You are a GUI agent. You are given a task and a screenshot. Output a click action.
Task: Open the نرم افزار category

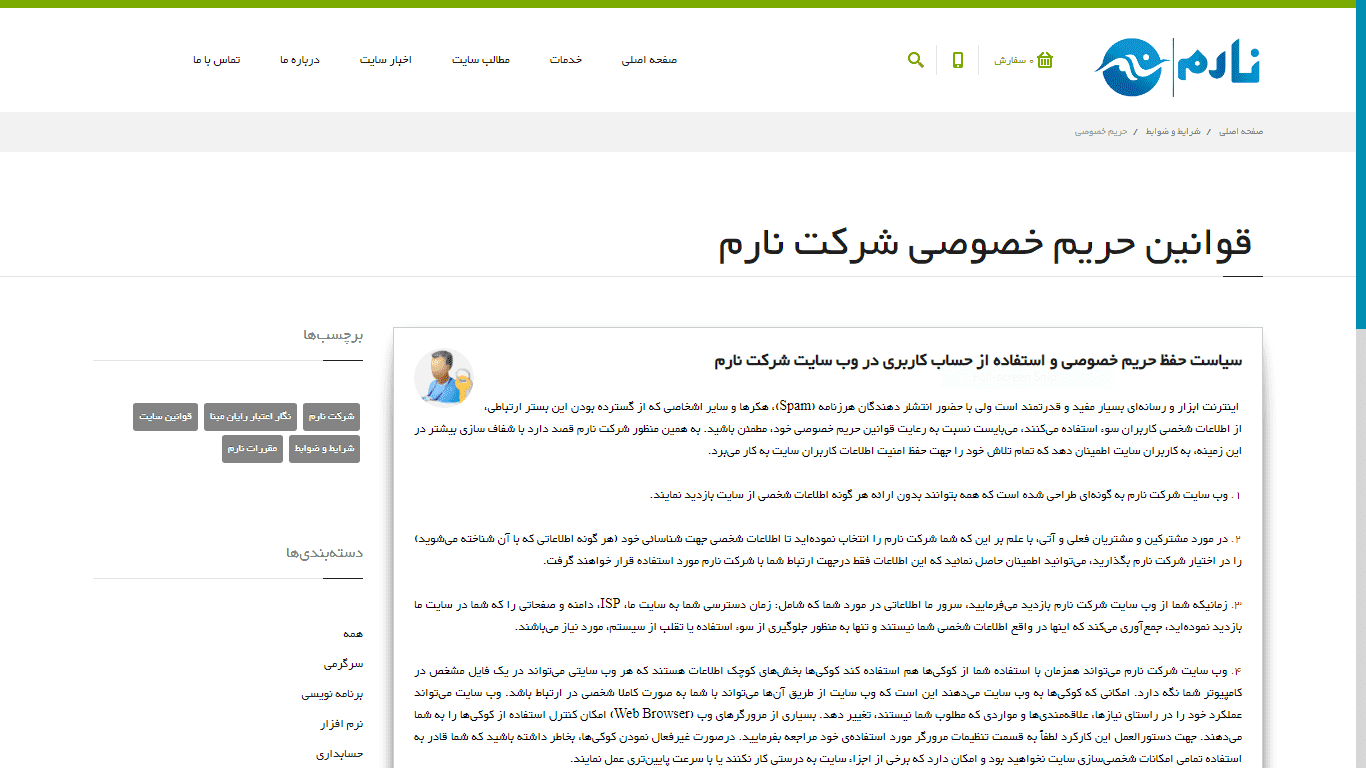coord(341,724)
